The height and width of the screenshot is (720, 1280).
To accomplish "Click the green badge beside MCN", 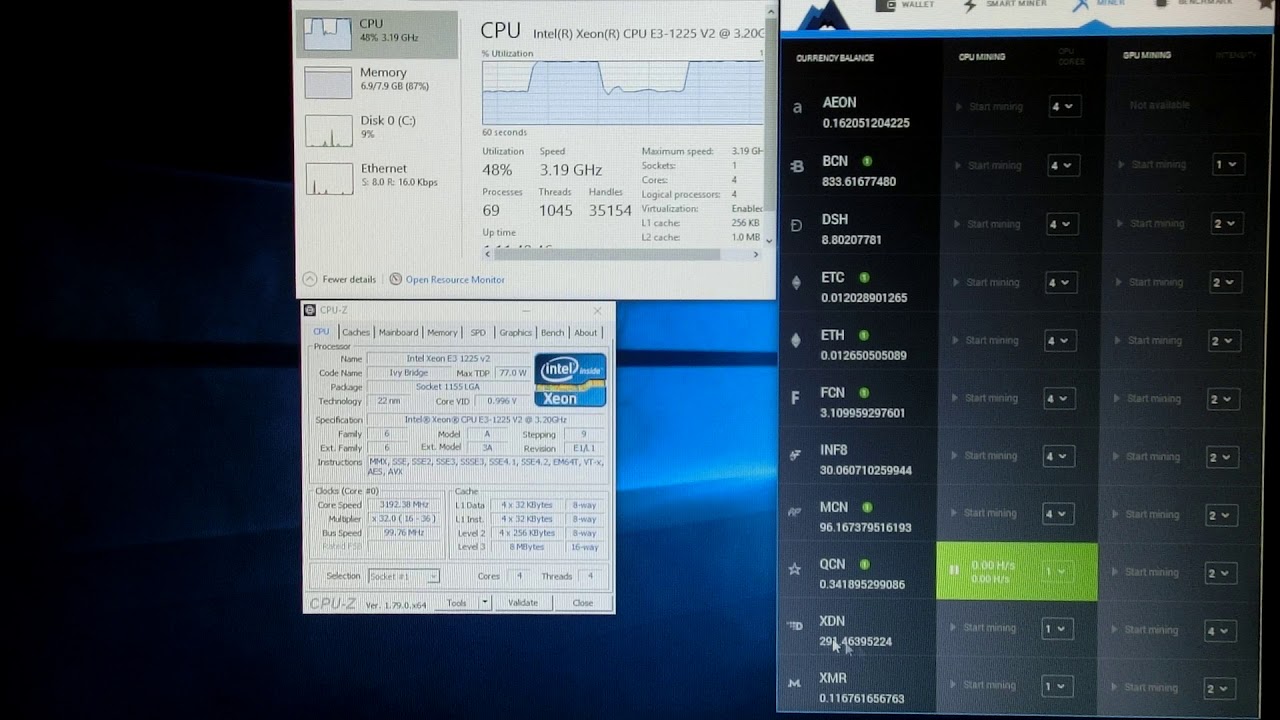I will click(x=867, y=507).
